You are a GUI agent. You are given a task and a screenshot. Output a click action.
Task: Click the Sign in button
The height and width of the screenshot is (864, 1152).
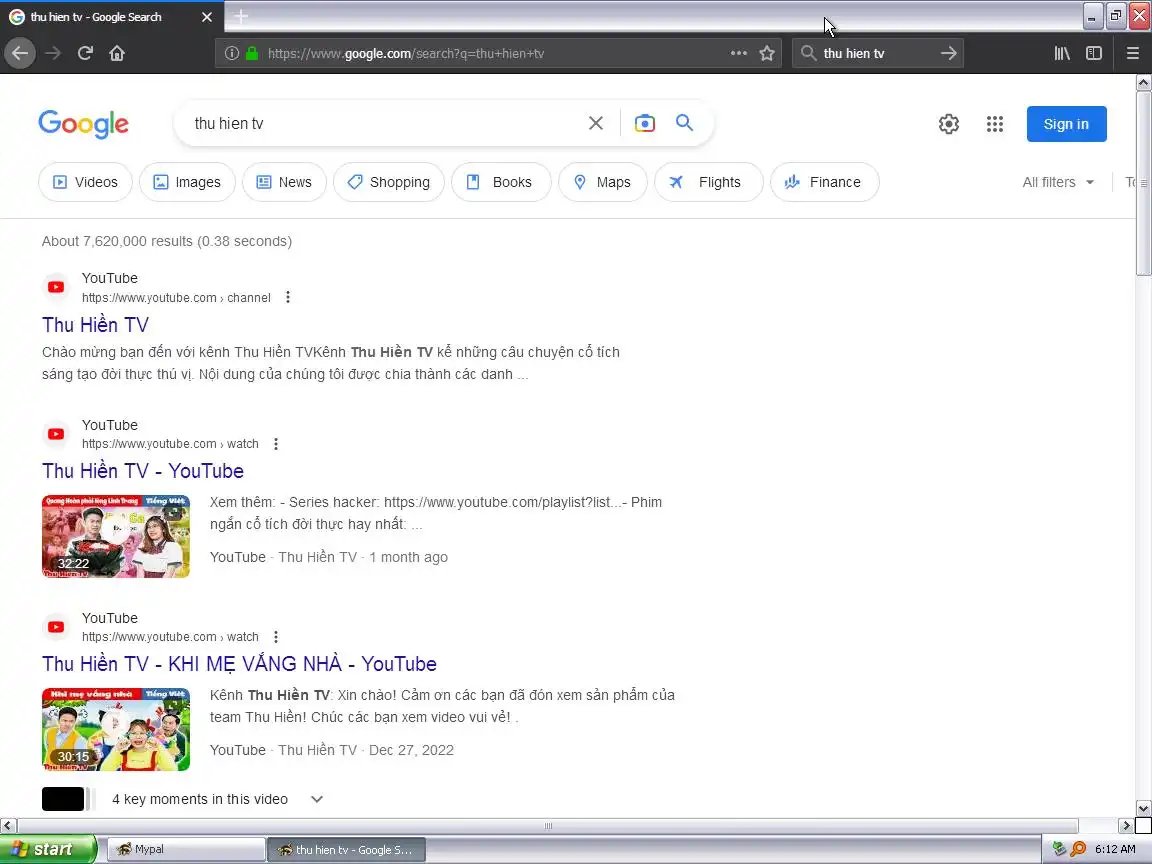1066,124
